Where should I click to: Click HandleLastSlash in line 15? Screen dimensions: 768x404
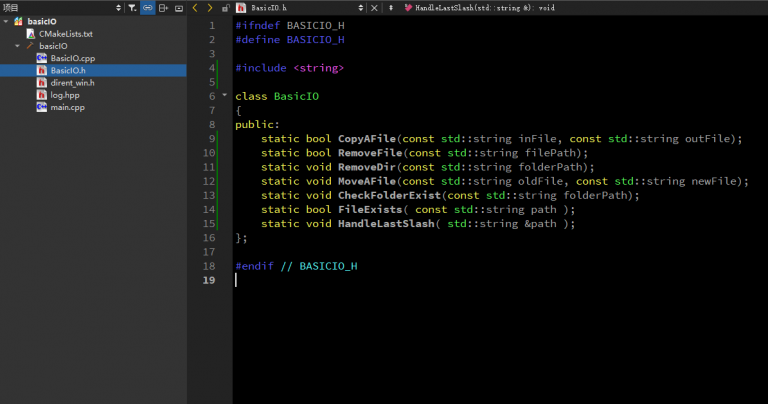point(386,224)
